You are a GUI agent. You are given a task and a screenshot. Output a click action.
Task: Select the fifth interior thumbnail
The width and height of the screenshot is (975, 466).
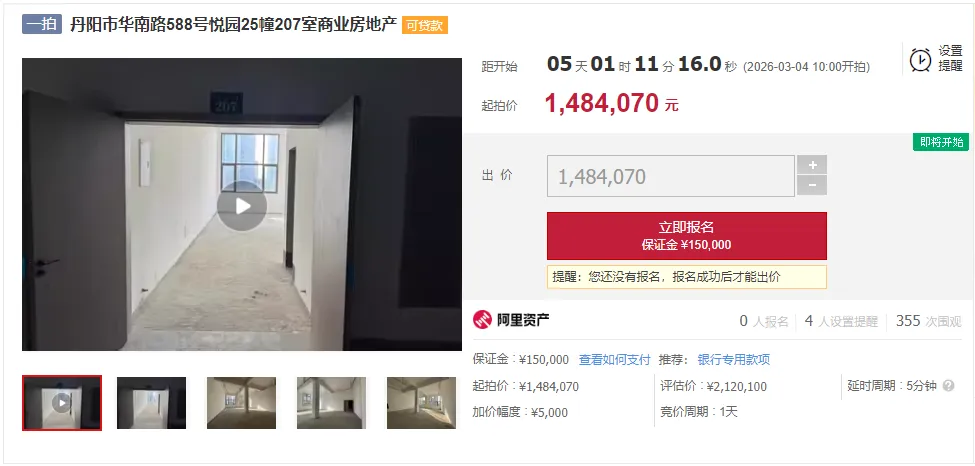pyautogui.click(x=422, y=403)
